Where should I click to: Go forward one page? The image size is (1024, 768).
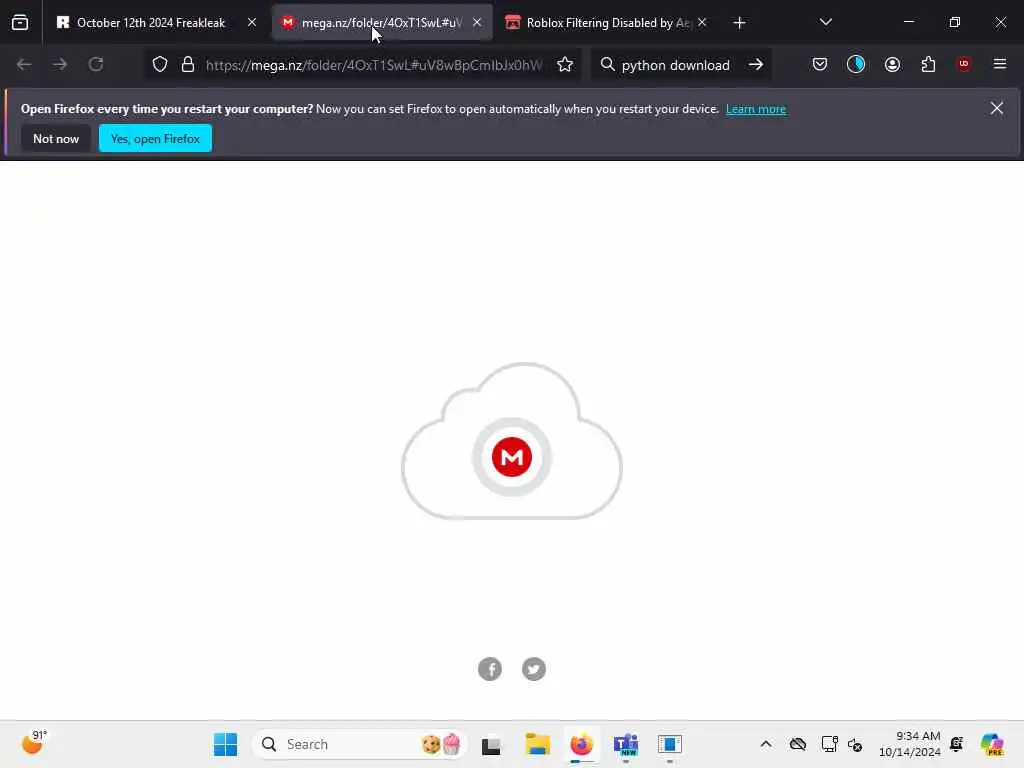[60, 65]
